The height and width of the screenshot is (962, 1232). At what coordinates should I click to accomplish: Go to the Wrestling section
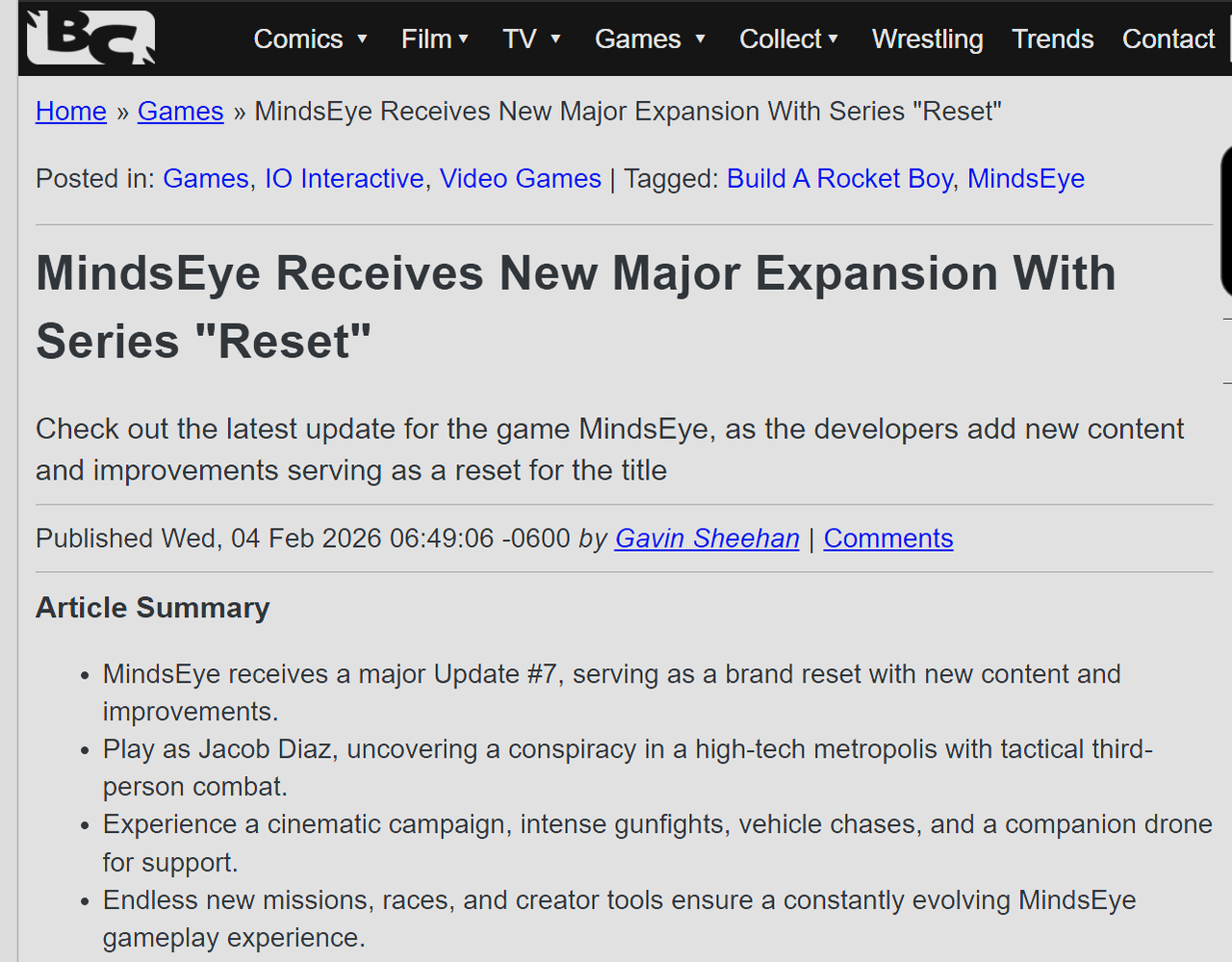(x=928, y=39)
